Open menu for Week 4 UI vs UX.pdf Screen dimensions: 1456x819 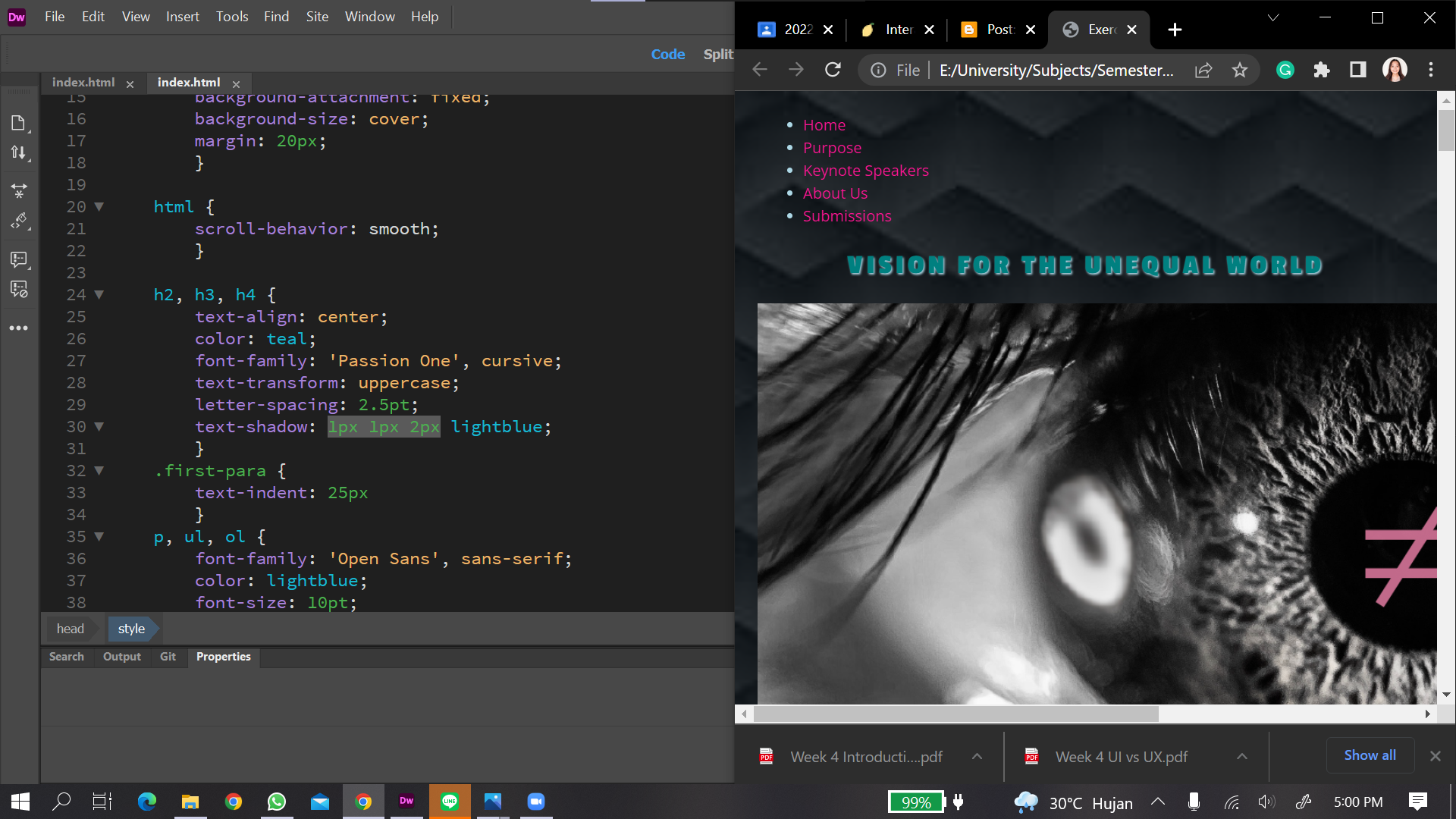point(1241,757)
